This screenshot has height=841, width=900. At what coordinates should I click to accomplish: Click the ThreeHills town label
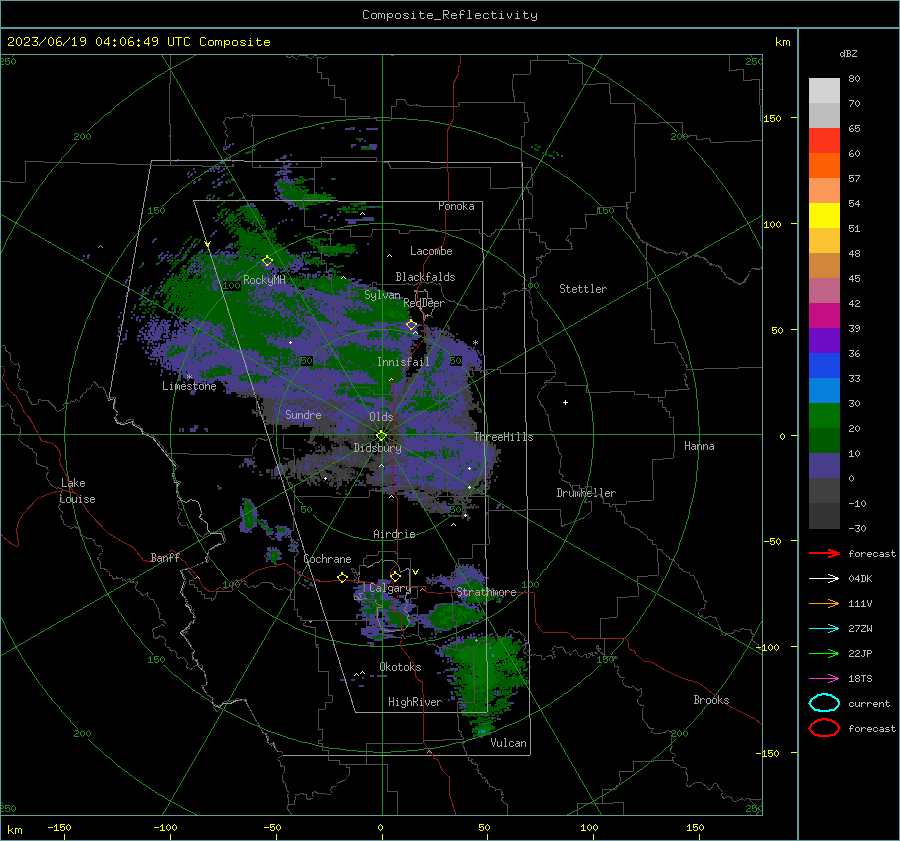503,437
